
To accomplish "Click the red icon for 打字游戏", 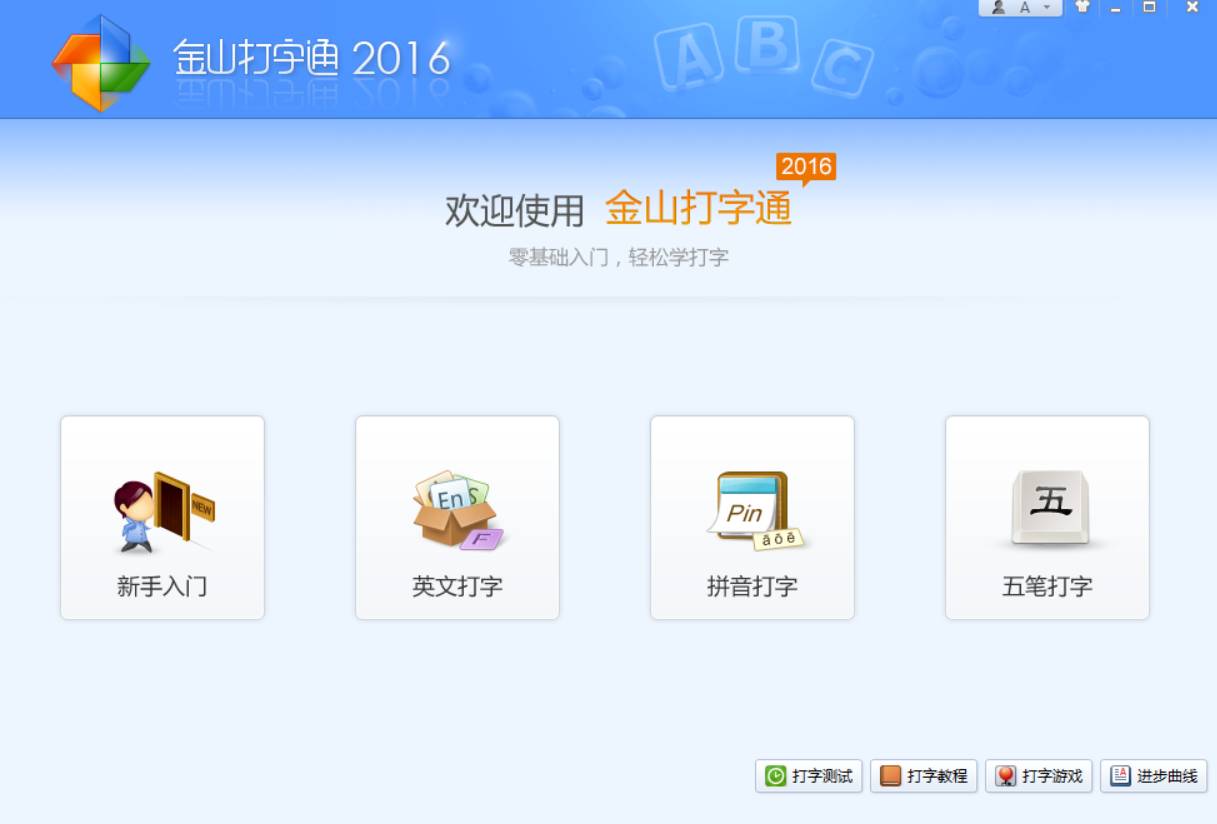I will [x=1005, y=776].
